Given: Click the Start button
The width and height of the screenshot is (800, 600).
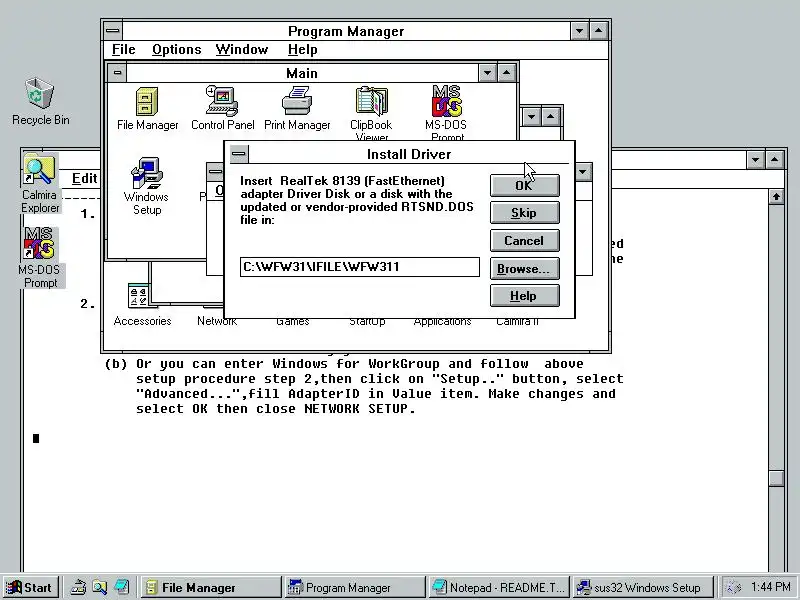Looking at the screenshot, I should click(x=31, y=587).
